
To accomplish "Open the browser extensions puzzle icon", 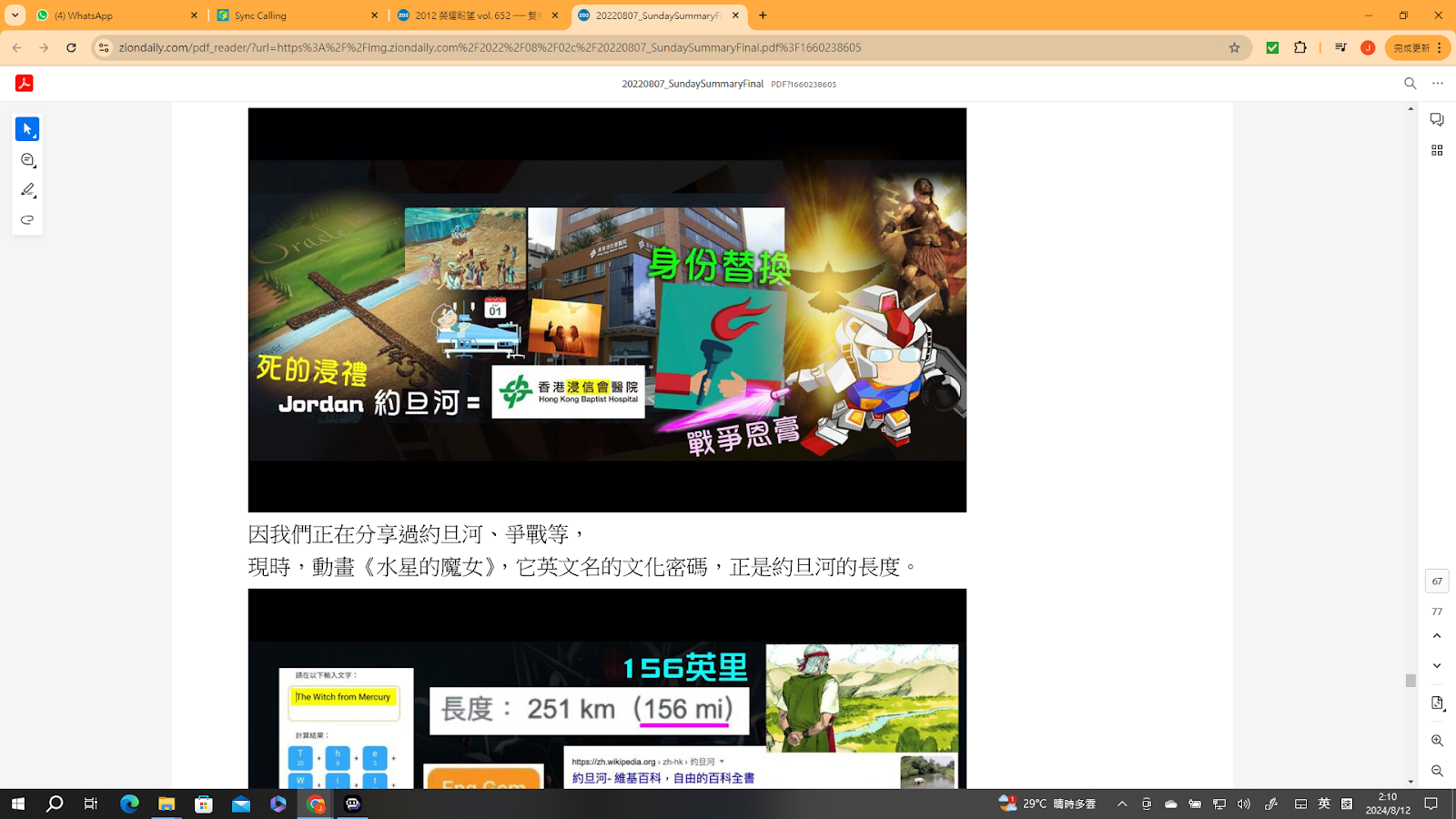I will click(x=1300, y=47).
